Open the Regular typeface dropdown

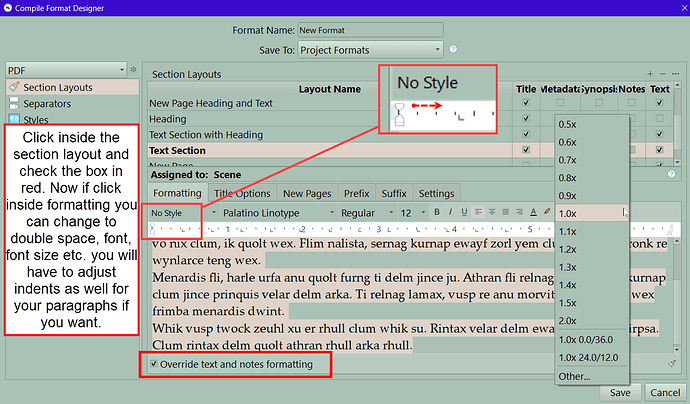[x=367, y=213]
